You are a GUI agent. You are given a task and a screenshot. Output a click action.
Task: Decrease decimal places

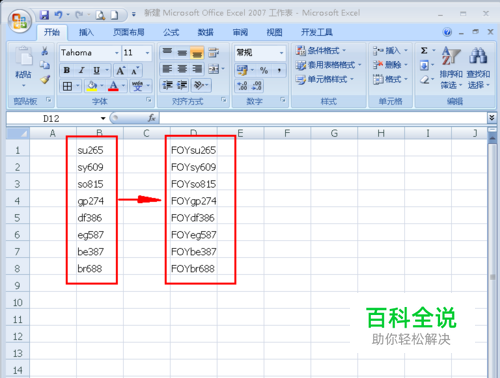pos(257,86)
